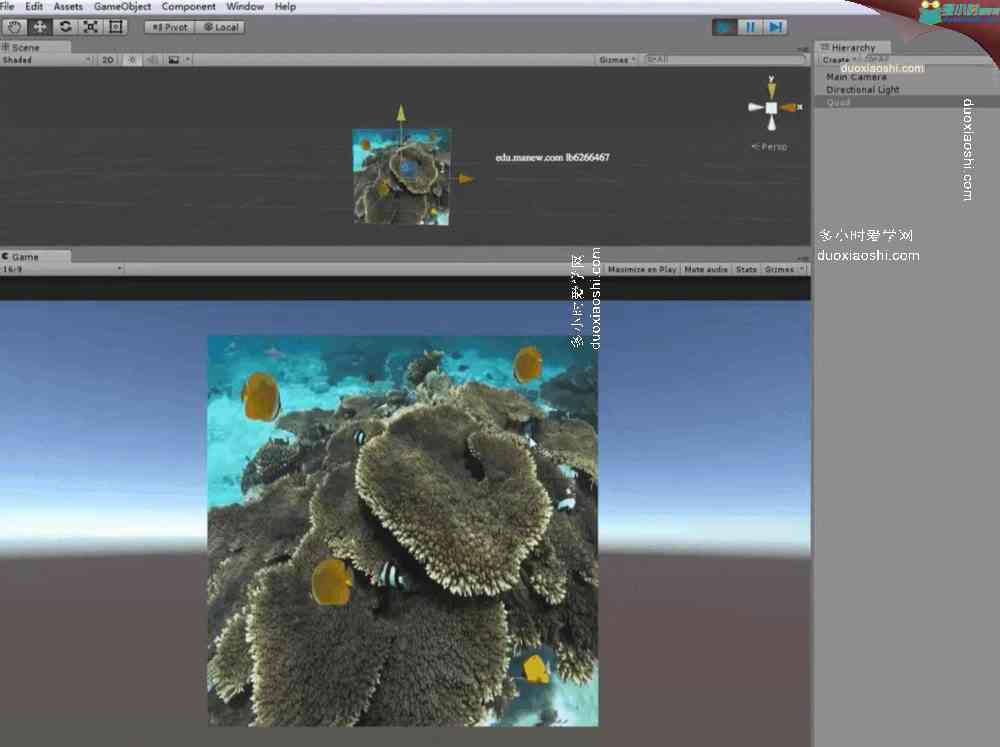The image size is (1000, 747).
Task: Toggle scene audio button
Action: 152,60
